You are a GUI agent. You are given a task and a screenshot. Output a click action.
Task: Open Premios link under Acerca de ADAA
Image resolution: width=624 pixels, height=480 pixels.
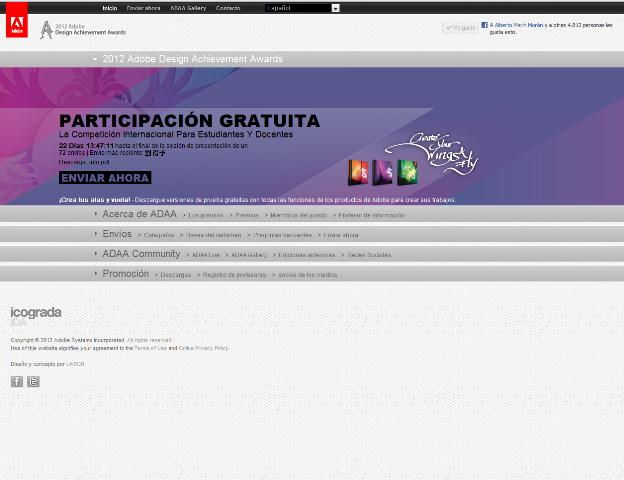[x=247, y=215]
